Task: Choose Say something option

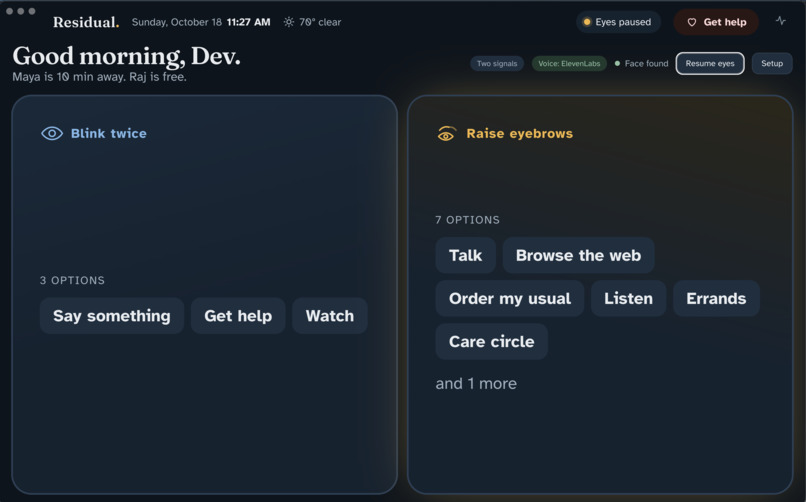Action: coord(112,315)
